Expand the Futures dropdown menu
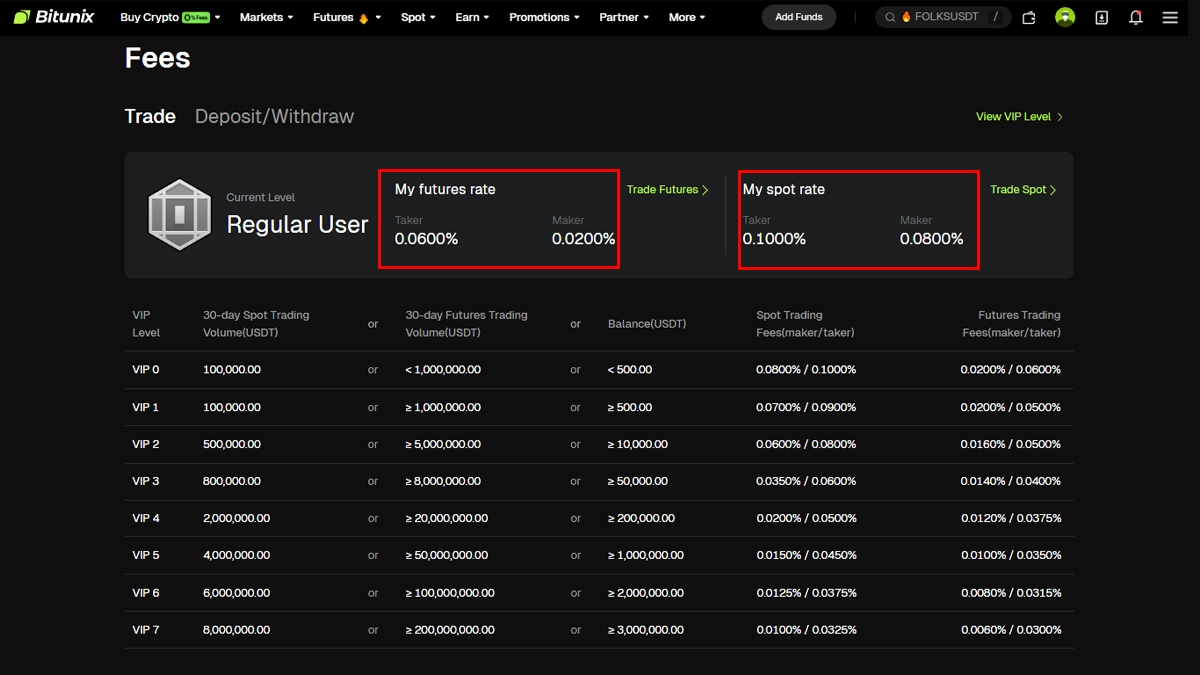The image size is (1200, 675). 346,17
